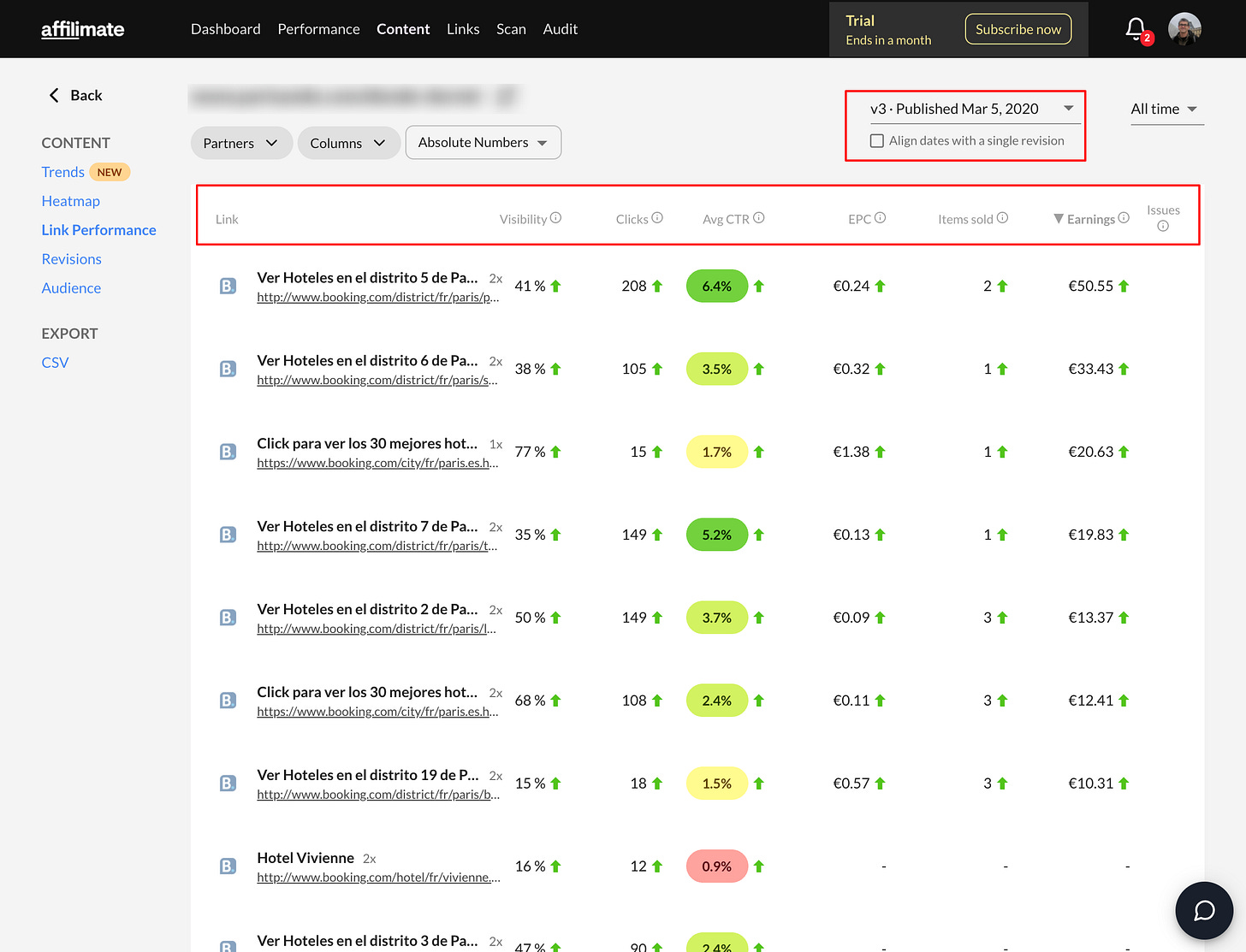Click the Clicks column info icon
Image resolution: width=1246 pixels, height=952 pixels.
click(x=657, y=218)
